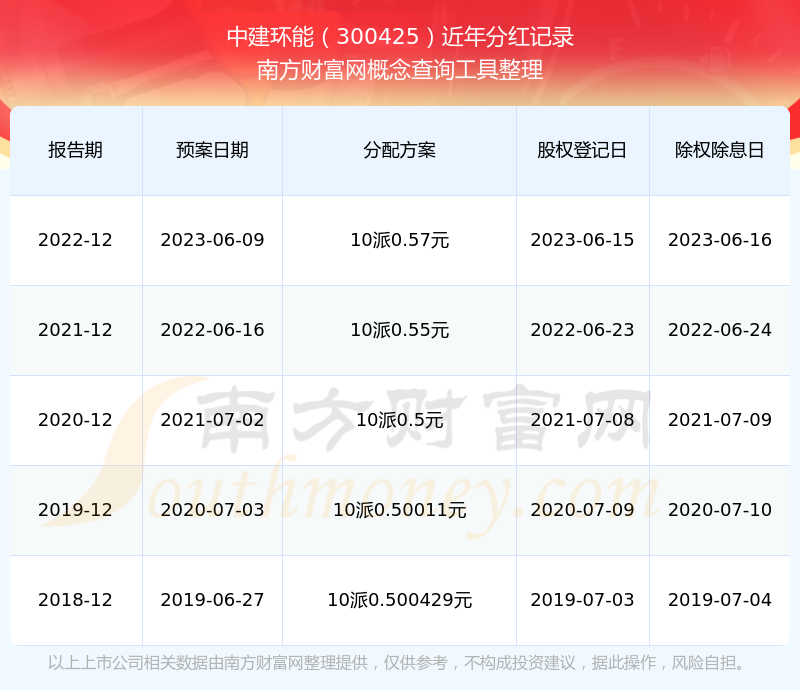
Task: Select the 分配方案 column header
Action: click(399, 150)
